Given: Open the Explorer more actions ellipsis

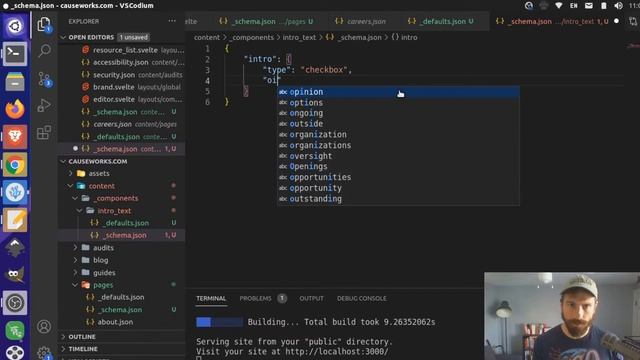Looking at the screenshot, I should point(172,21).
